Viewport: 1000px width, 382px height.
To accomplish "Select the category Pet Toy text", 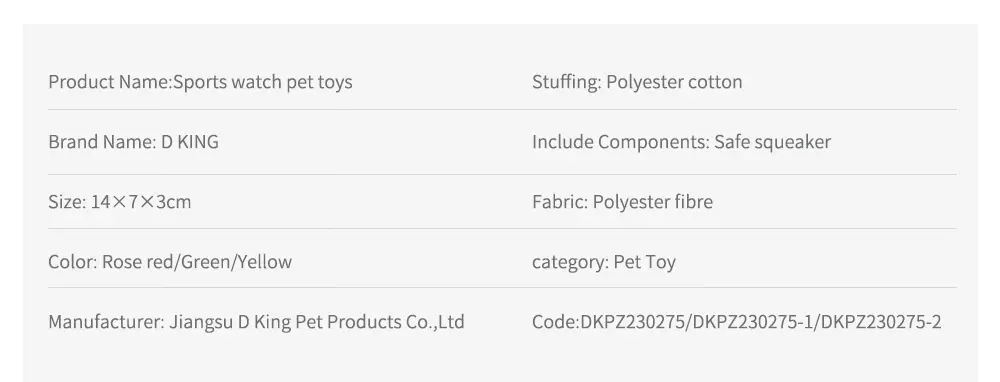I will tap(604, 262).
